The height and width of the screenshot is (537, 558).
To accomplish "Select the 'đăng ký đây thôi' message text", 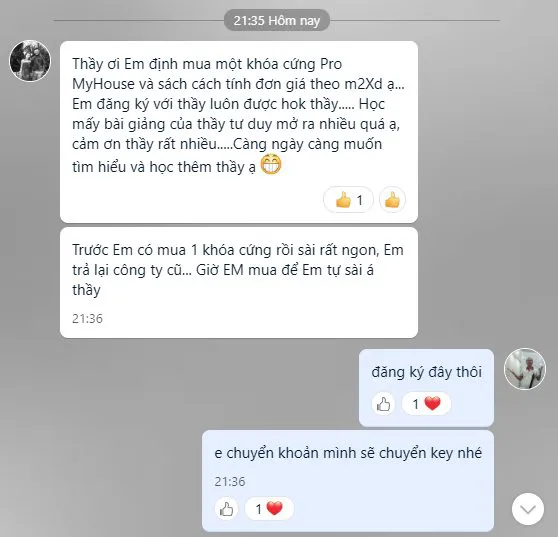I will tap(426, 372).
